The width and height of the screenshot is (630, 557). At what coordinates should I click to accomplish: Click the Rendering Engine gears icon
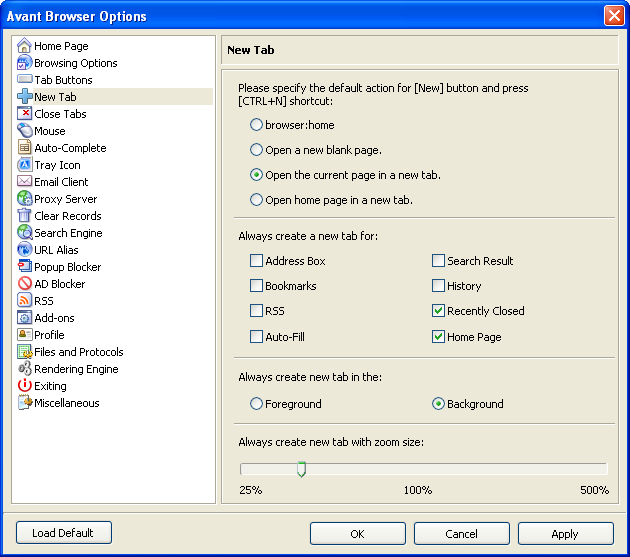(24, 369)
